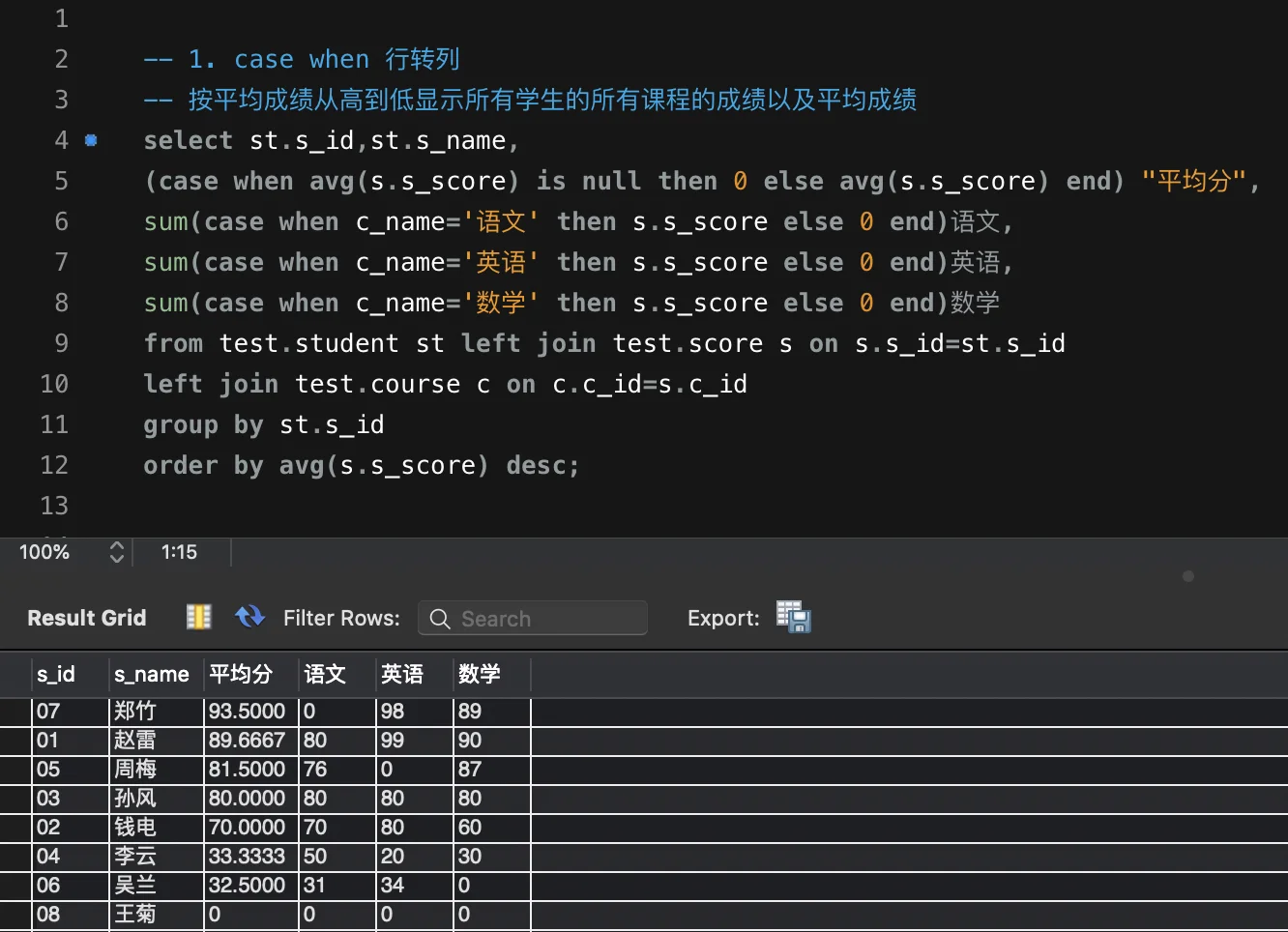1288x932 pixels.
Task: Click the Result Grid label
Action: click(87, 618)
